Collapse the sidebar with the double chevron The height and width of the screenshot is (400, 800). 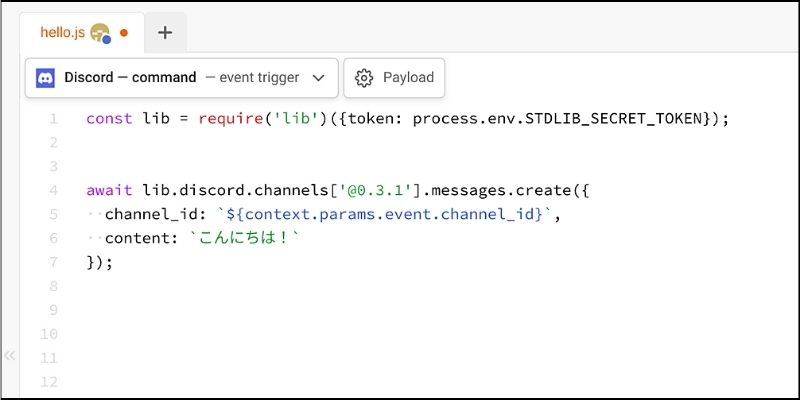coord(9,356)
